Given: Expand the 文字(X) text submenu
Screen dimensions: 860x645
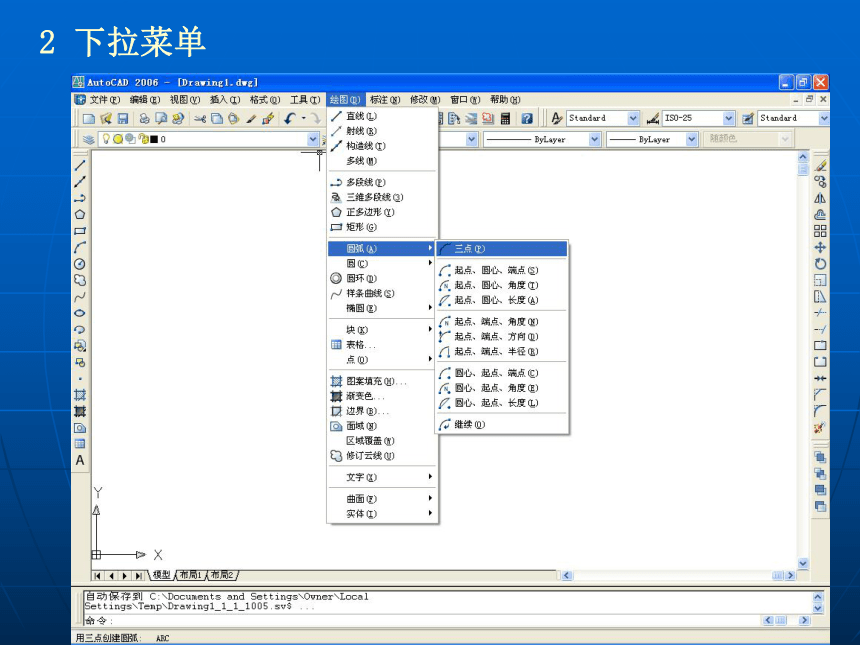Looking at the screenshot, I should pos(382,477).
